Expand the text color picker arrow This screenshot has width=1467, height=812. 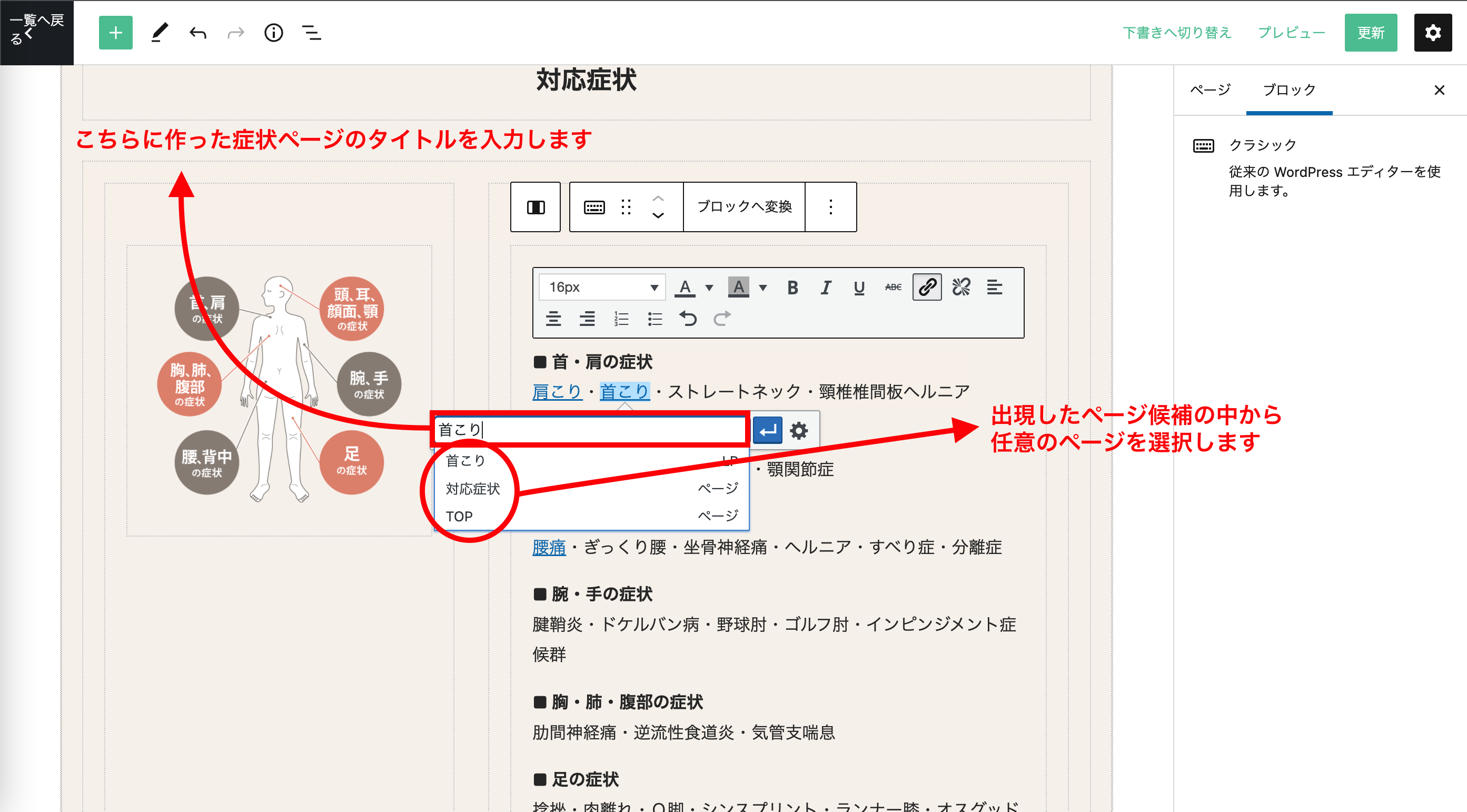(x=709, y=288)
